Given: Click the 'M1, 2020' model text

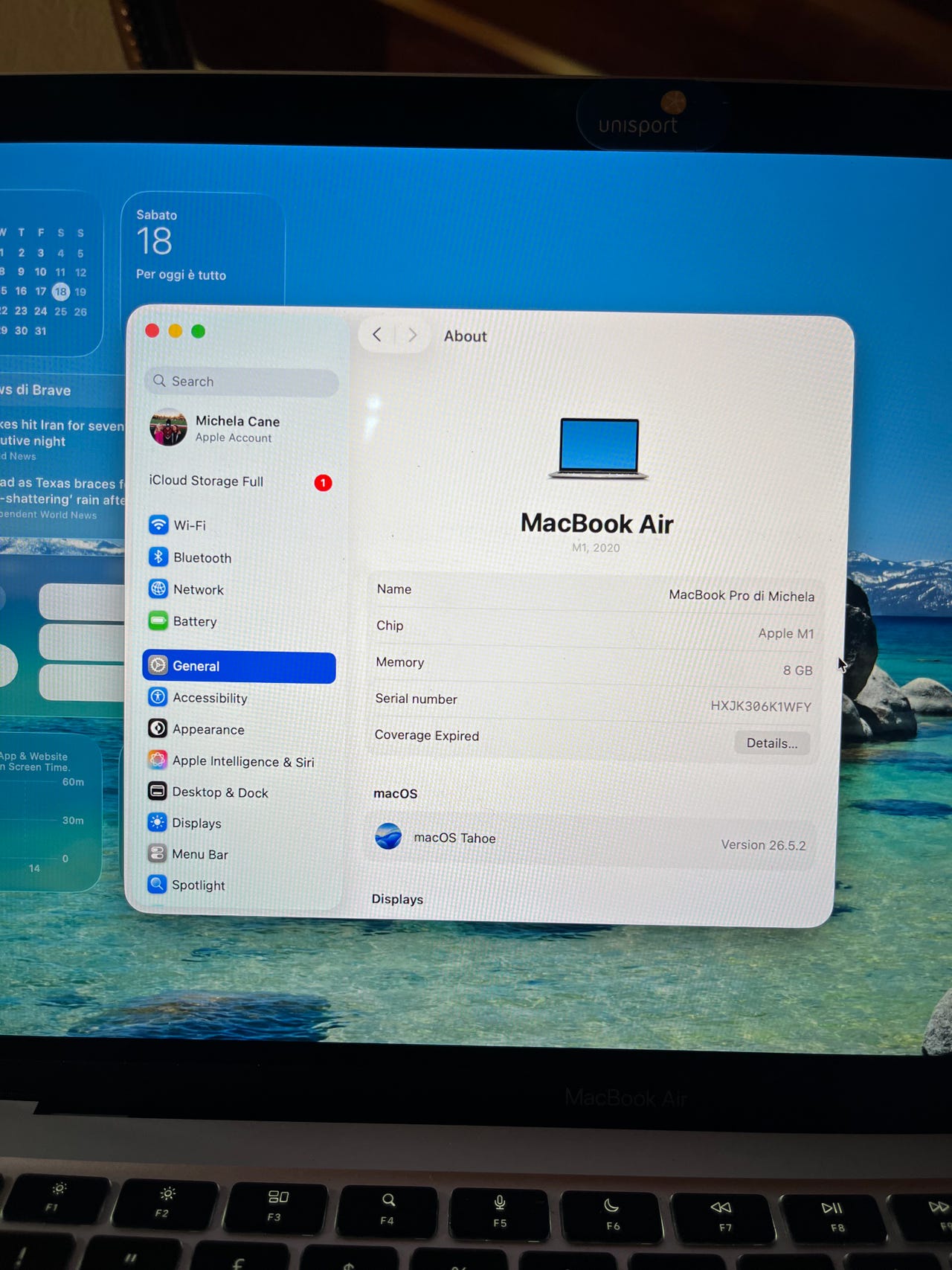Looking at the screenshot, I should (x=596, y=548).
